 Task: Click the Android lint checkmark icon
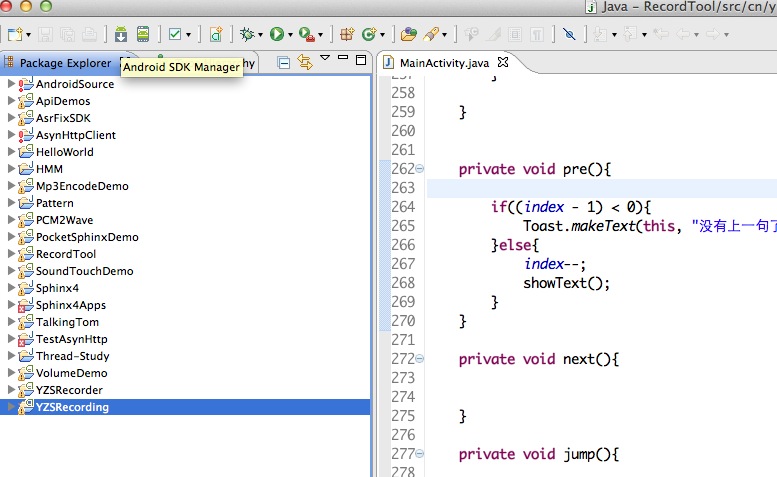[175, 34]
